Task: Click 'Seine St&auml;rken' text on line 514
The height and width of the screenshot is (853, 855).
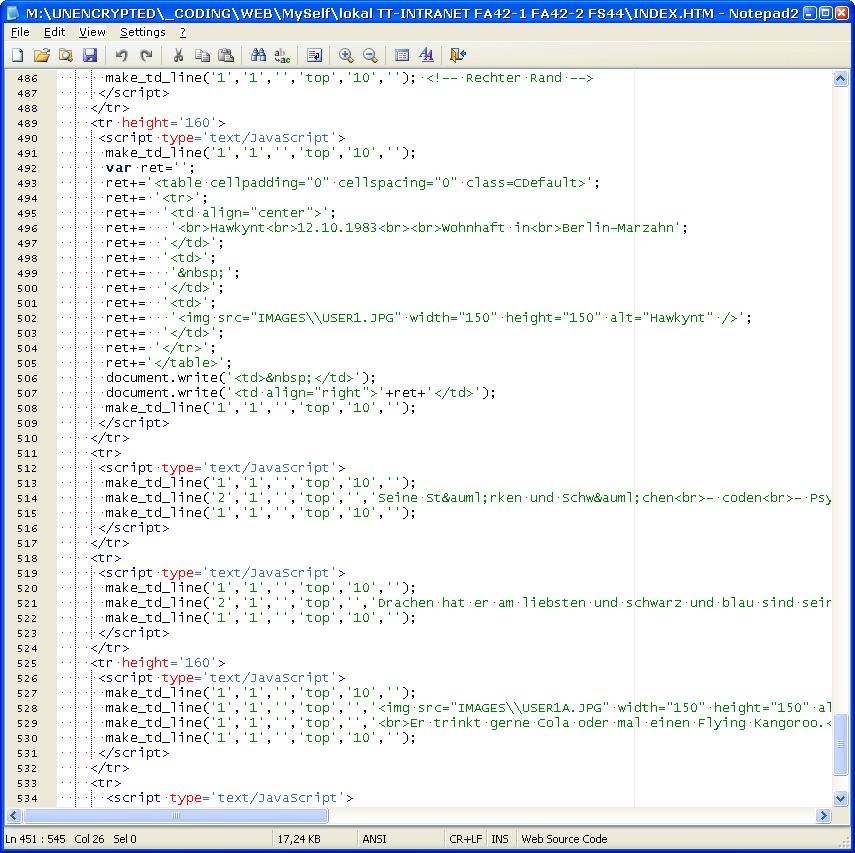Action: click(x=450, y=498)
